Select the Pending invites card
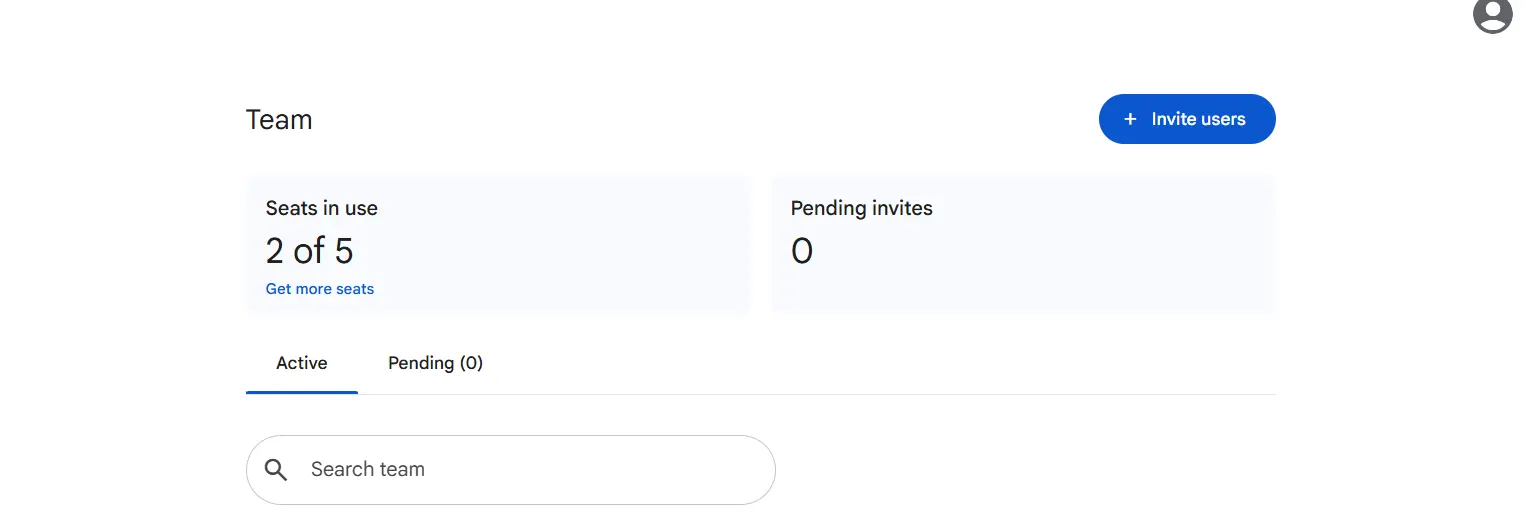The height and width of the screenshot is (524, 1526). point(1023,245)
